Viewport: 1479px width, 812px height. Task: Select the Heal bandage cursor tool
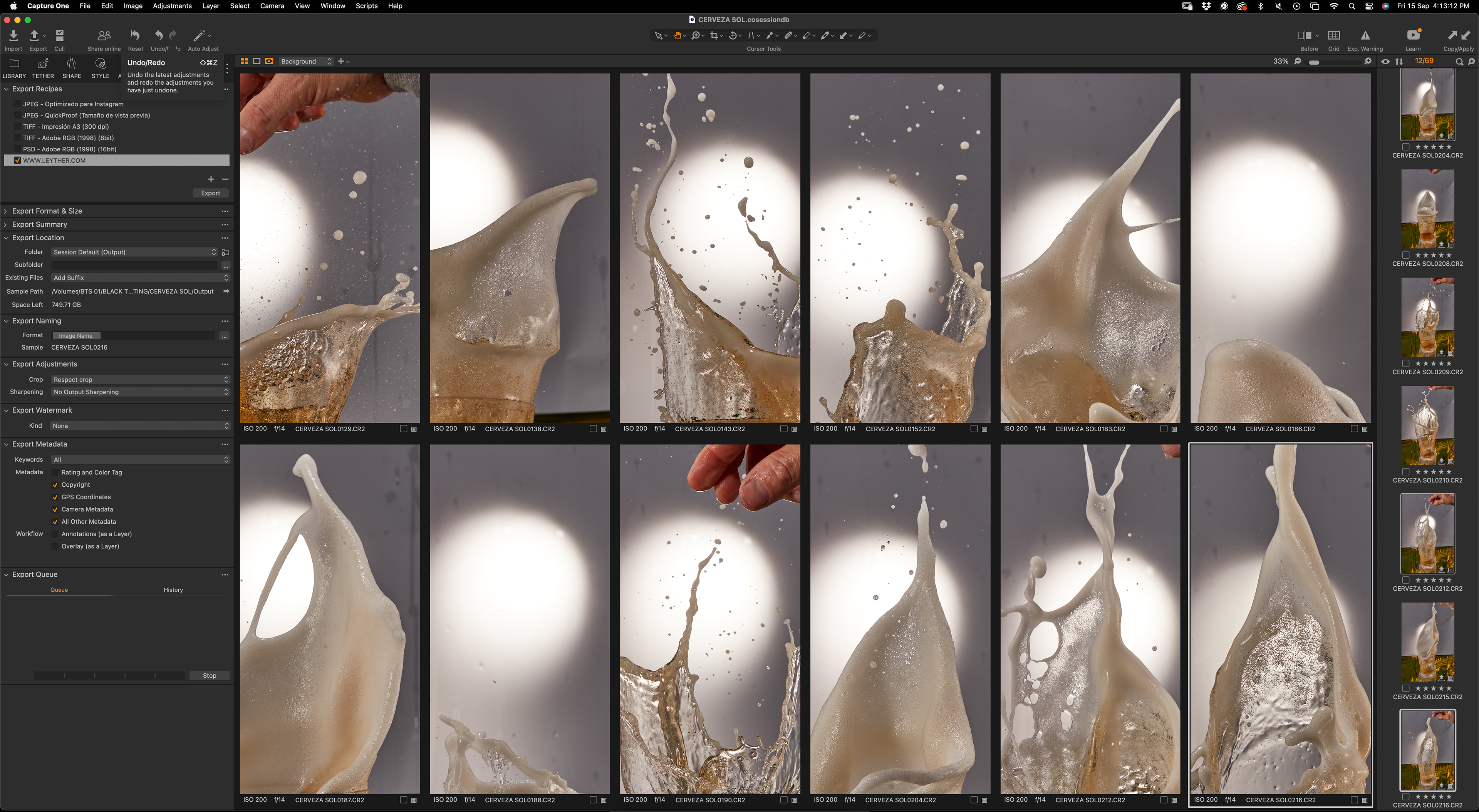788,35
